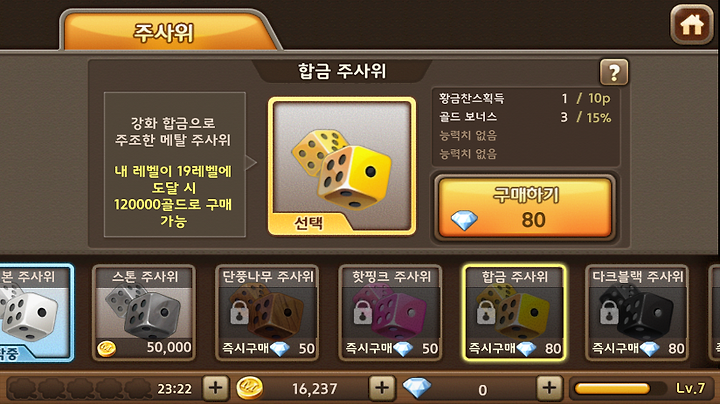Open the question mark help button

[614, 72]
